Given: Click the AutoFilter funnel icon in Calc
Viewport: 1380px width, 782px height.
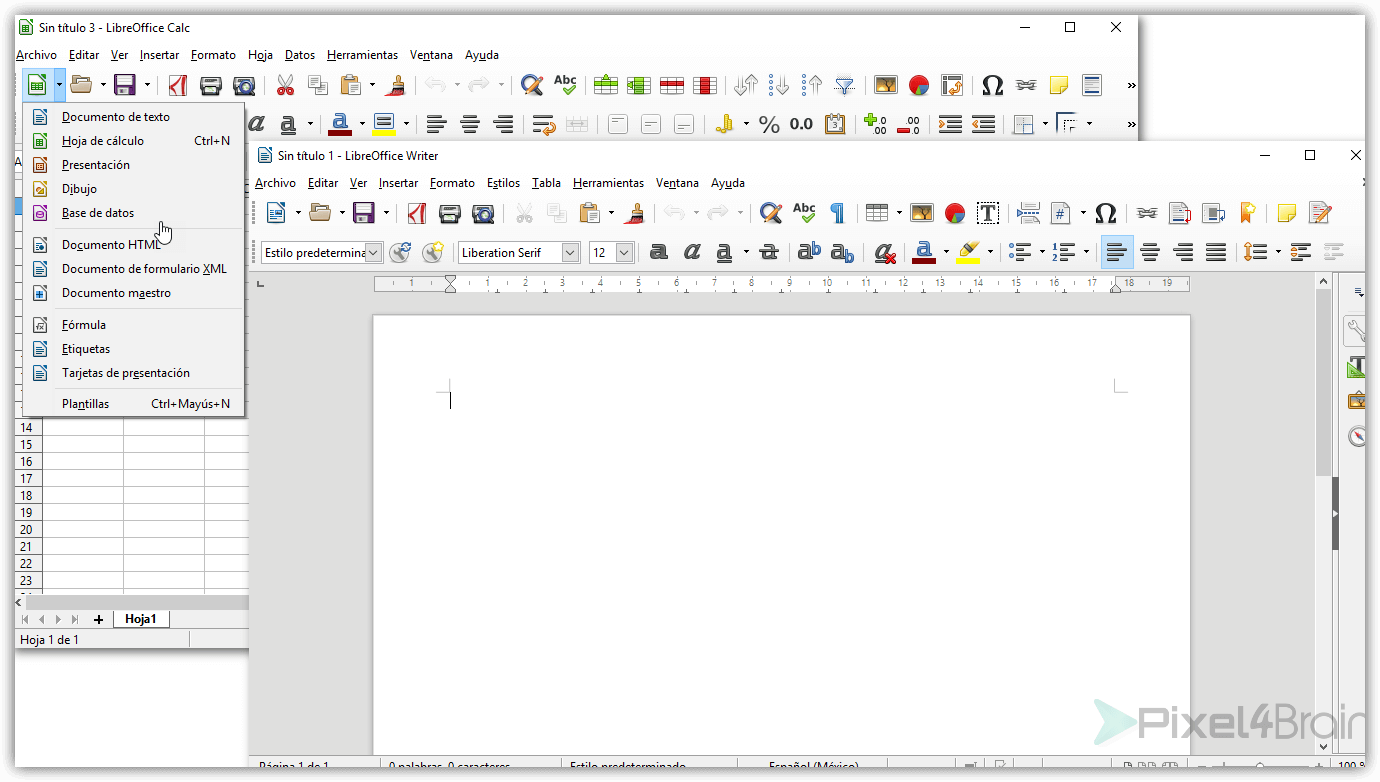Looking at the screenshot, I should (x=845, y=86).
